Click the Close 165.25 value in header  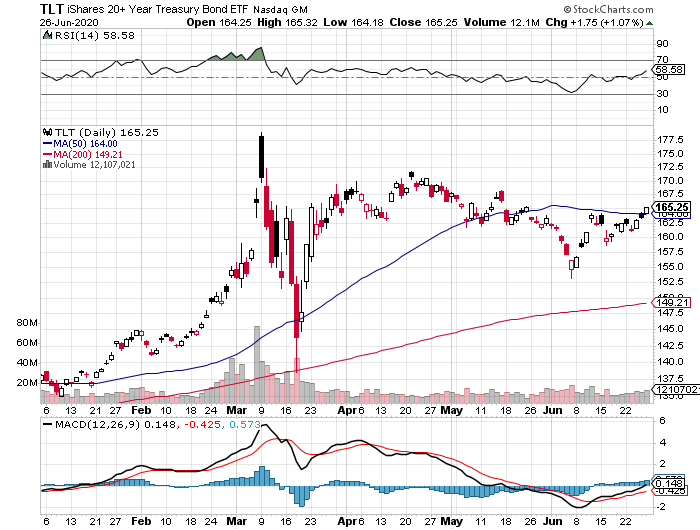(x=423, y=22)
